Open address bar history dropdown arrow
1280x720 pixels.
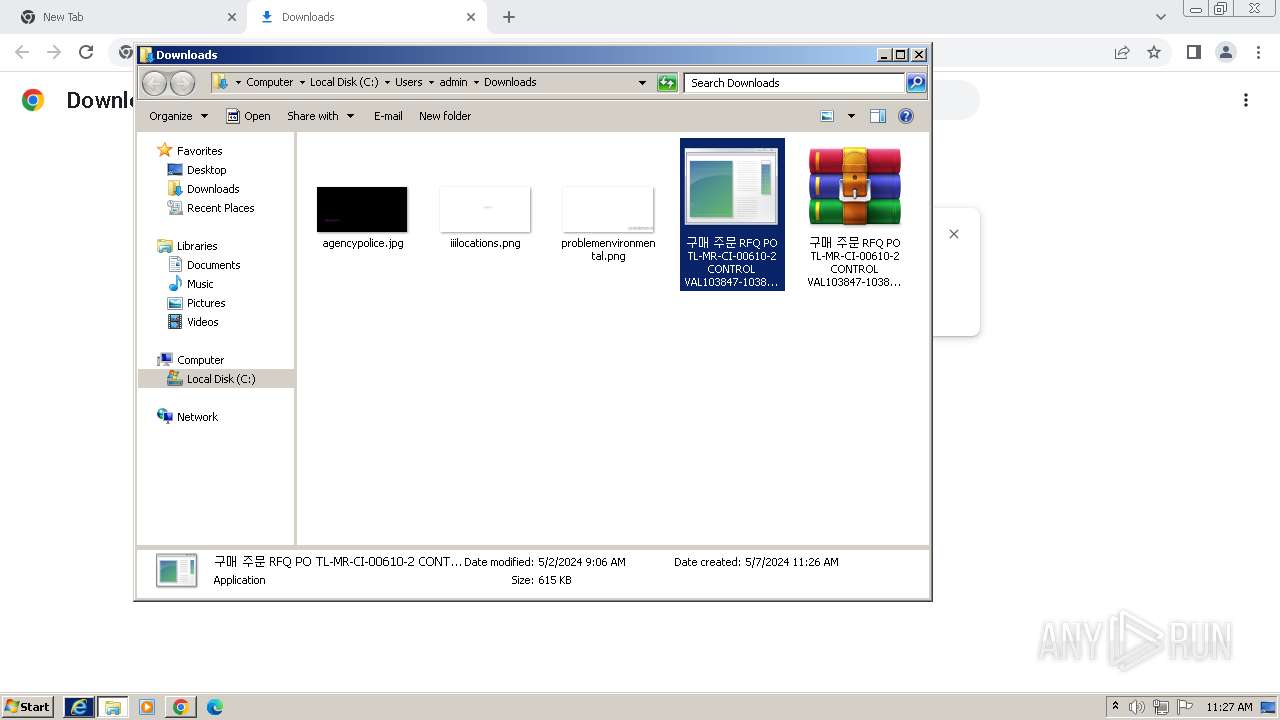coord(642,83)
